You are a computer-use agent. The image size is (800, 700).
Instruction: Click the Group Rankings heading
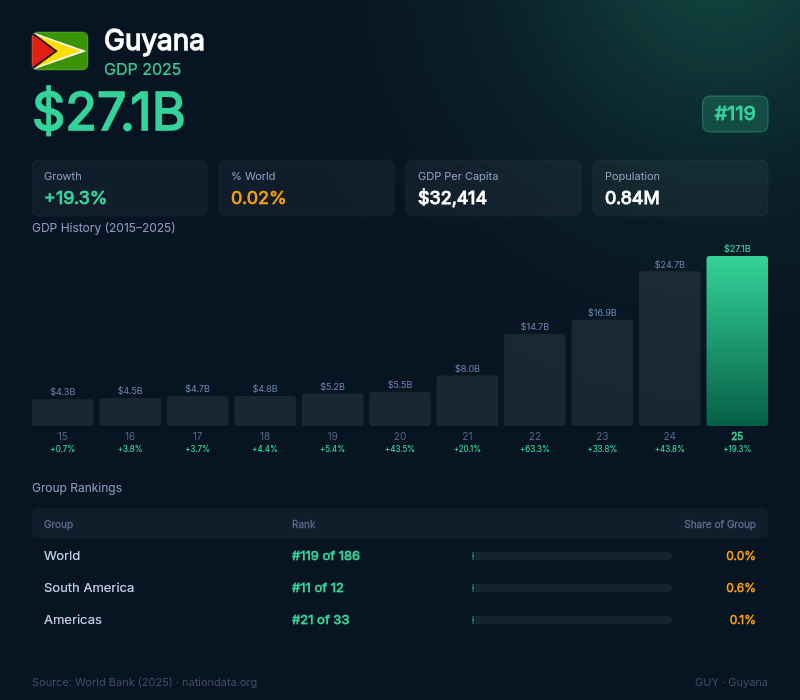pos(77,488)
